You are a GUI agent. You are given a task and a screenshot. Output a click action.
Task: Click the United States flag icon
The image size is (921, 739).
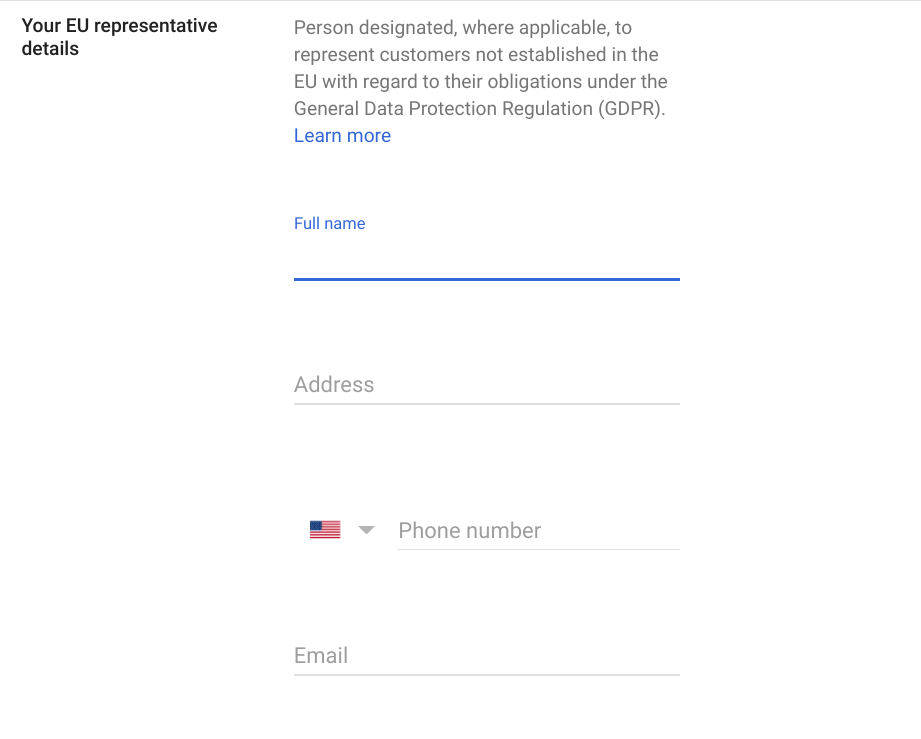(x=325, y=530)
